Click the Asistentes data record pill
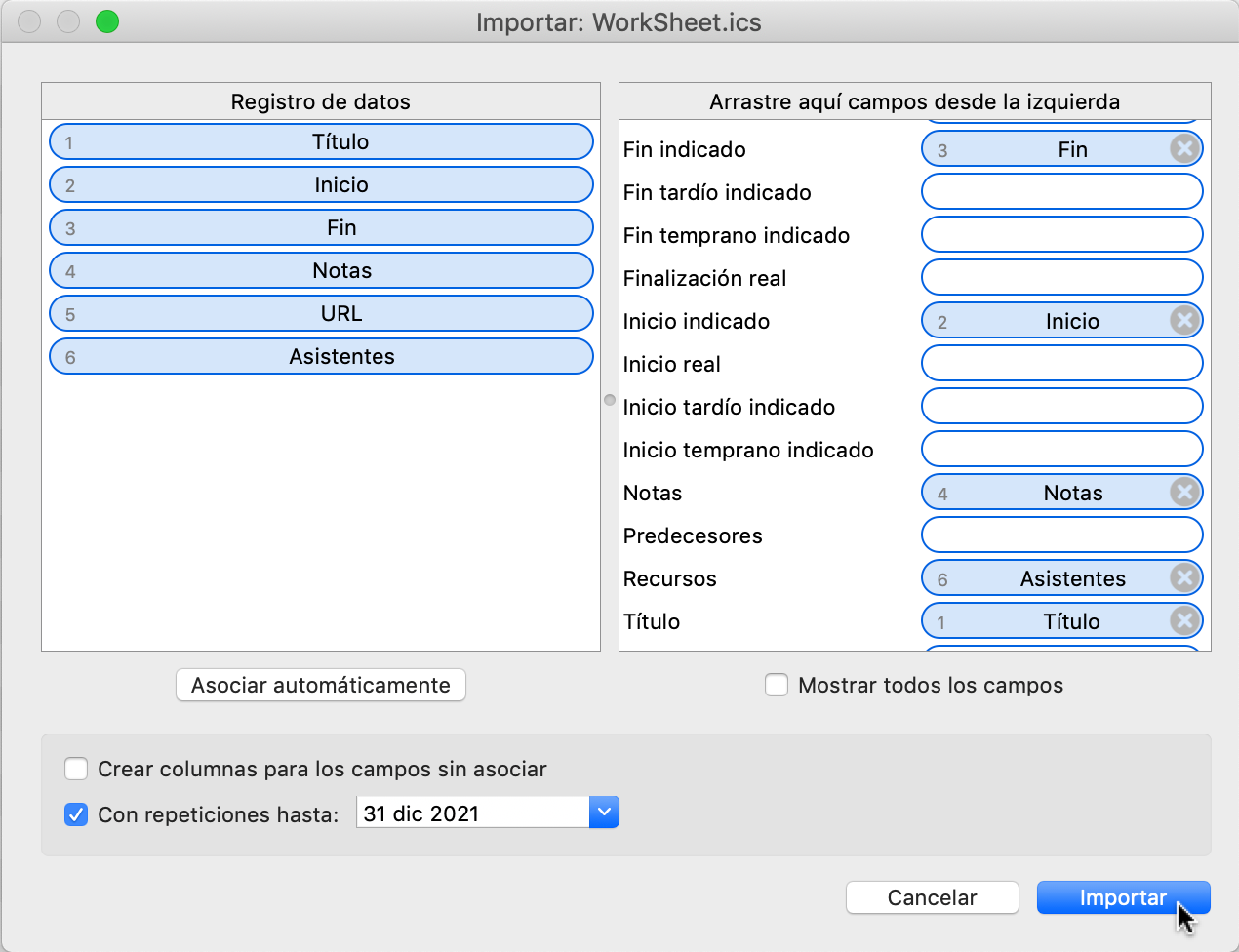The image size is (1239, 952). (320, 356)
